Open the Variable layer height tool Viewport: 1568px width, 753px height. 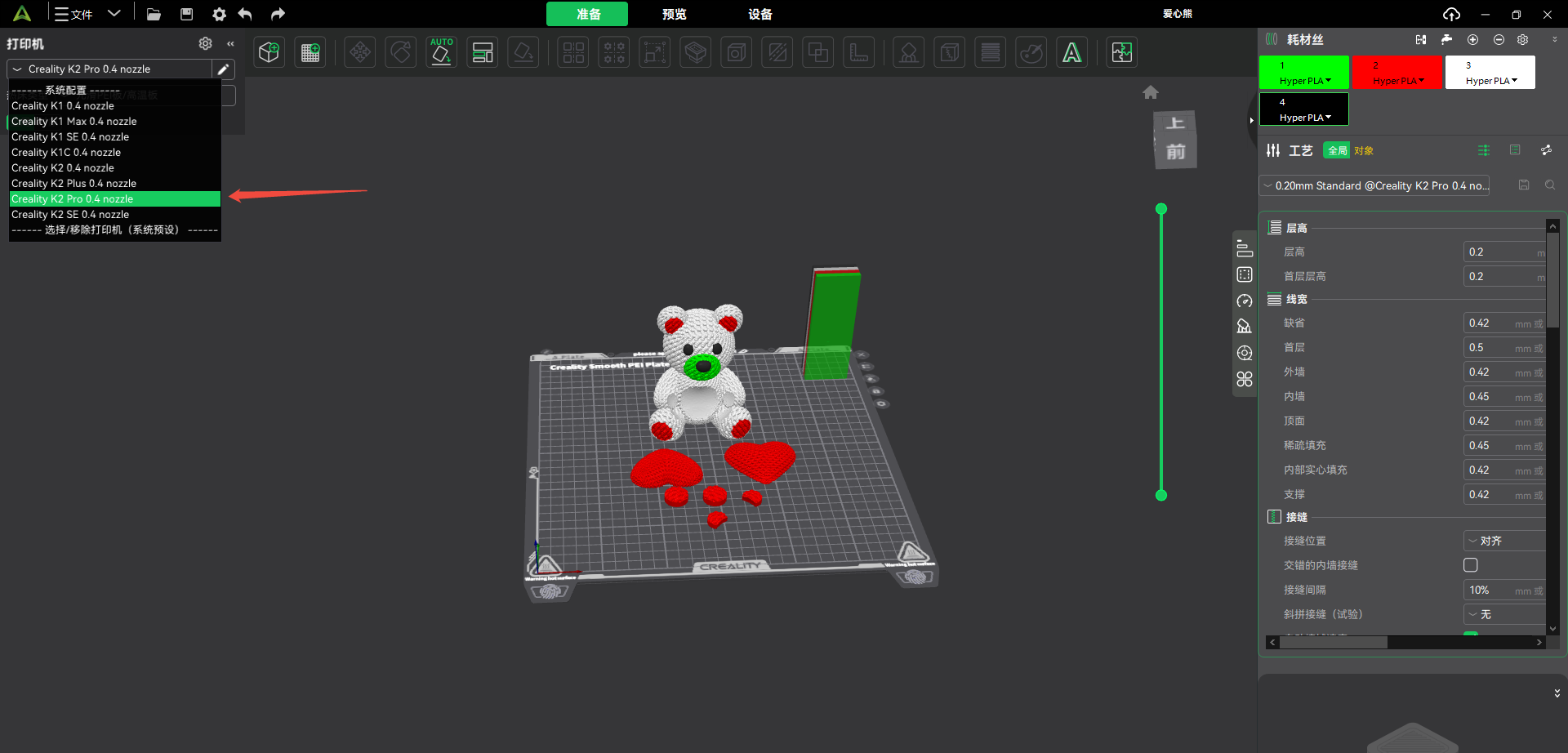(x=991, y=52)
